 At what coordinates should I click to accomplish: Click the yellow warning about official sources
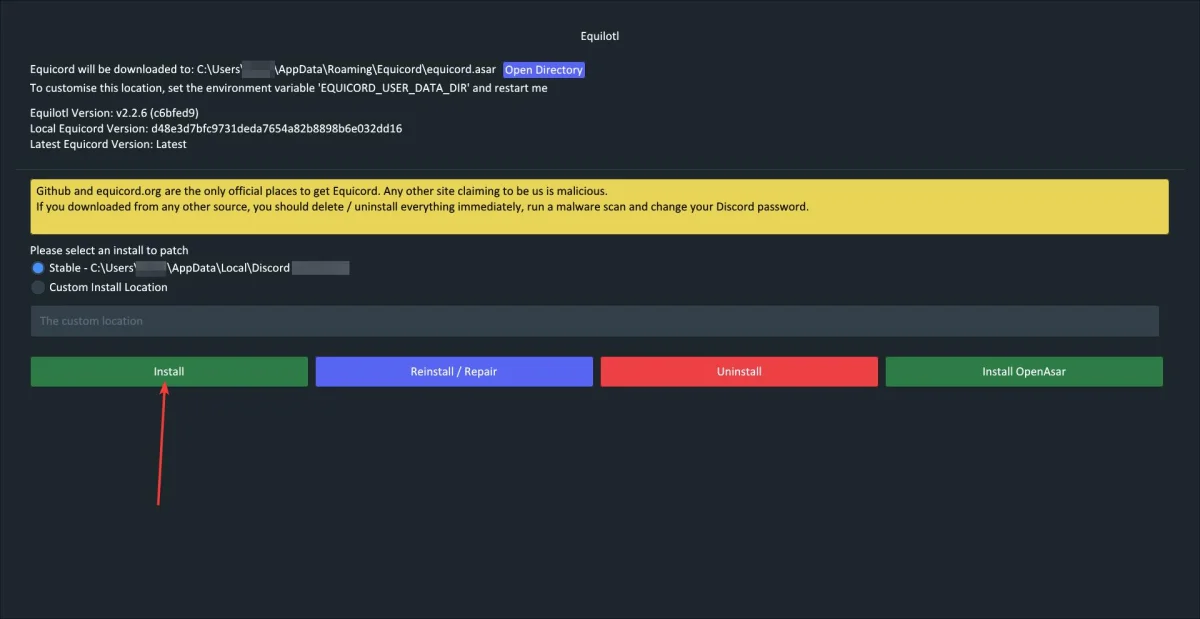point(600,207)
